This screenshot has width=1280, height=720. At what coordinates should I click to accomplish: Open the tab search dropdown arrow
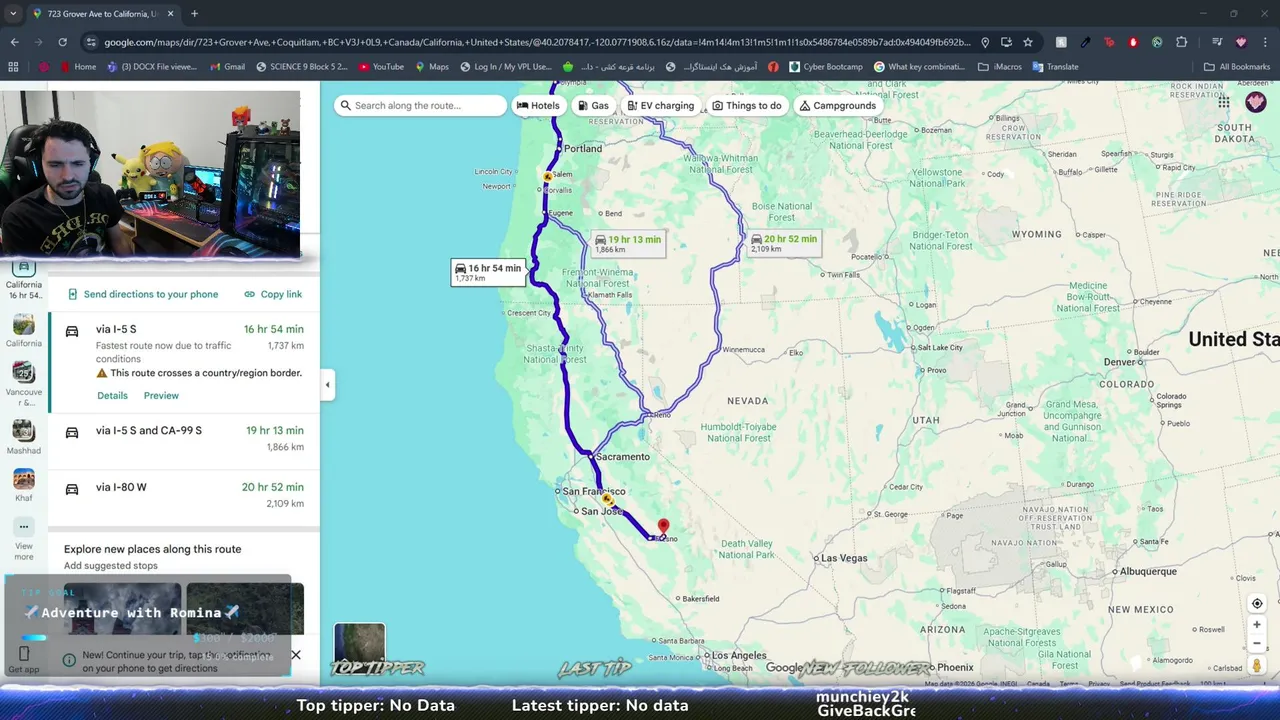pos(13,14)
